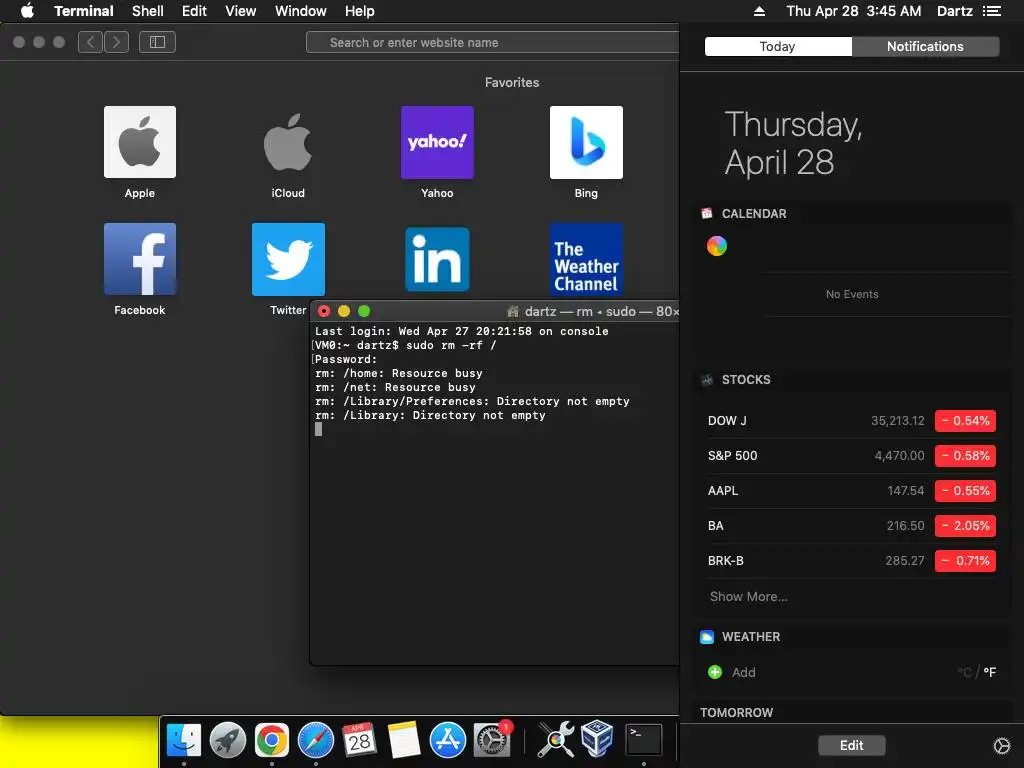
Task: Open VirtualBox from the Dock
Action: (x=597, y=738)
